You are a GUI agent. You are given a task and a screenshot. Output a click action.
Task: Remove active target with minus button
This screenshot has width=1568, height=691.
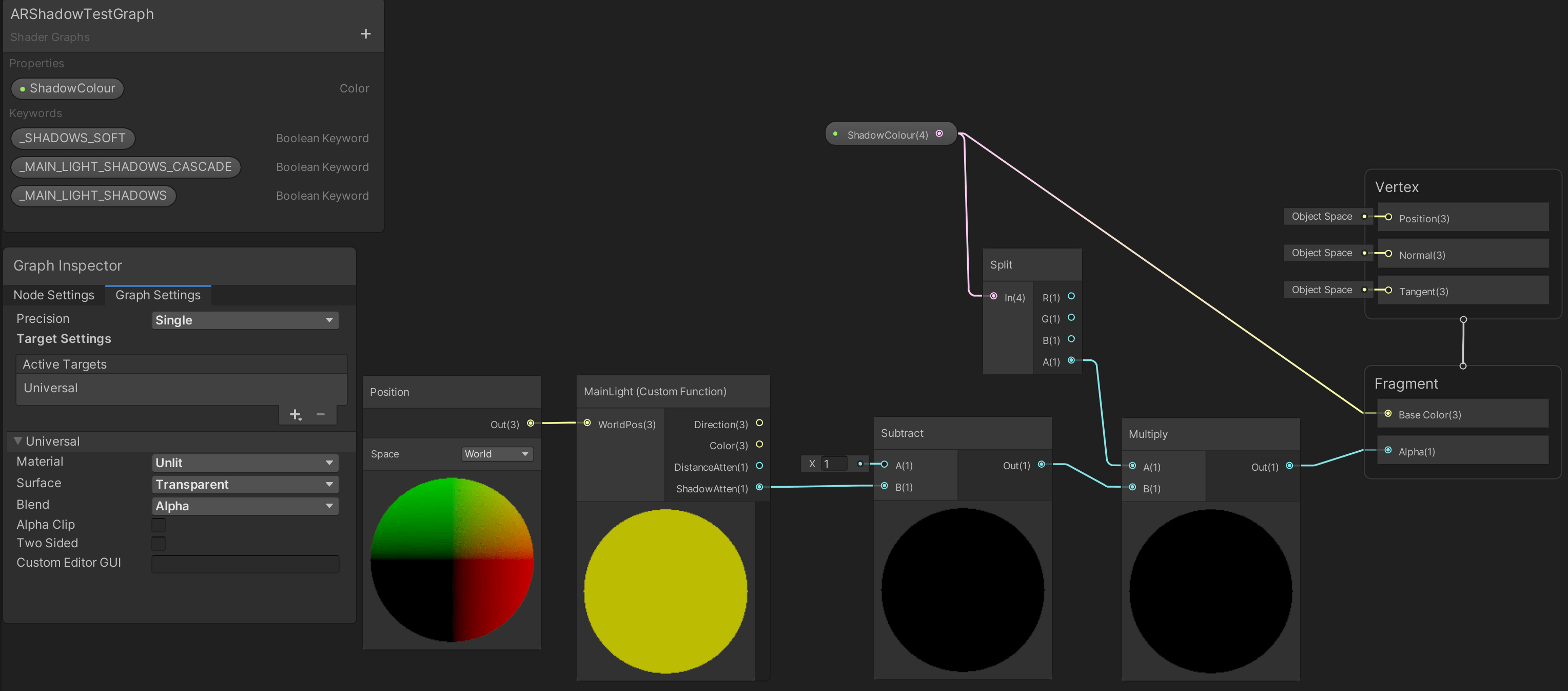[321, 415]
